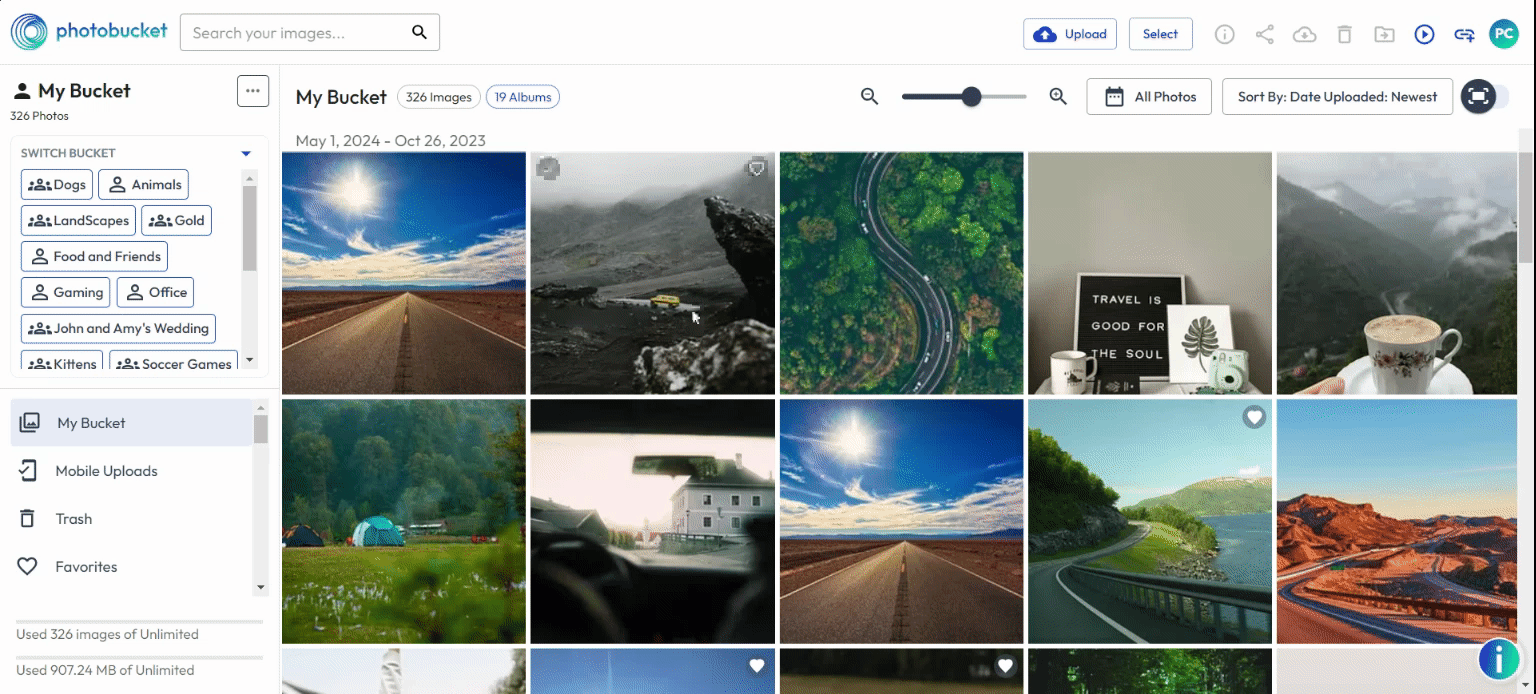
Task: Select the LandScapes bucket
Action: [x=78, y=221]
